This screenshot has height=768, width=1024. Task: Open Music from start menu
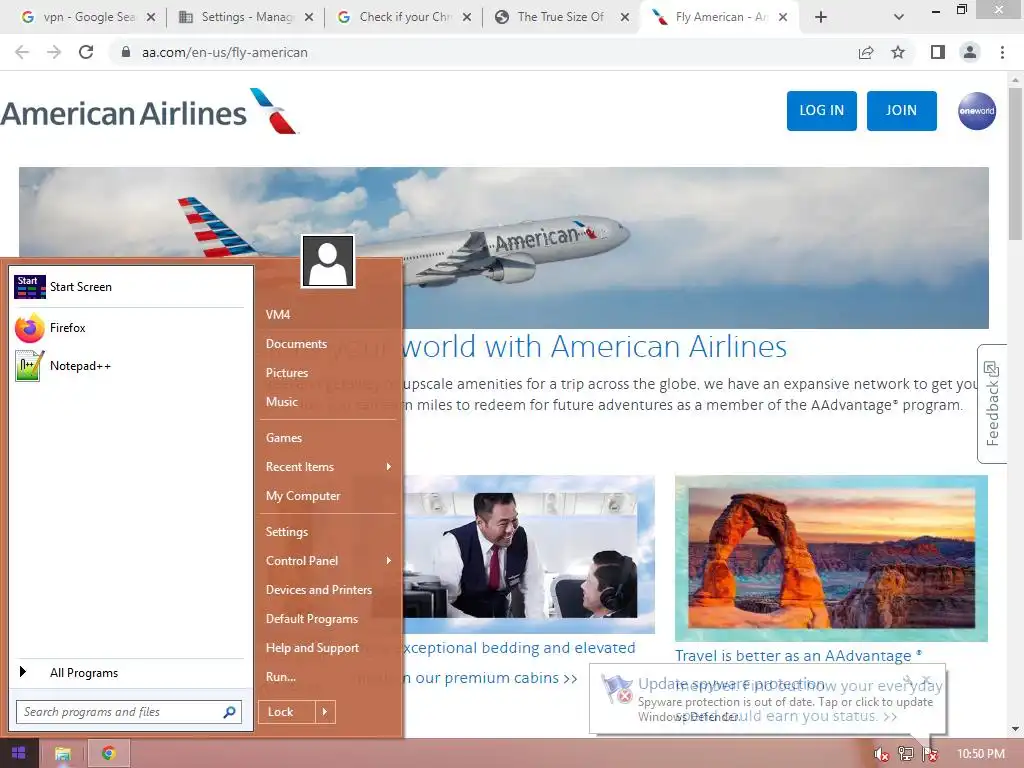pos(281,402)
